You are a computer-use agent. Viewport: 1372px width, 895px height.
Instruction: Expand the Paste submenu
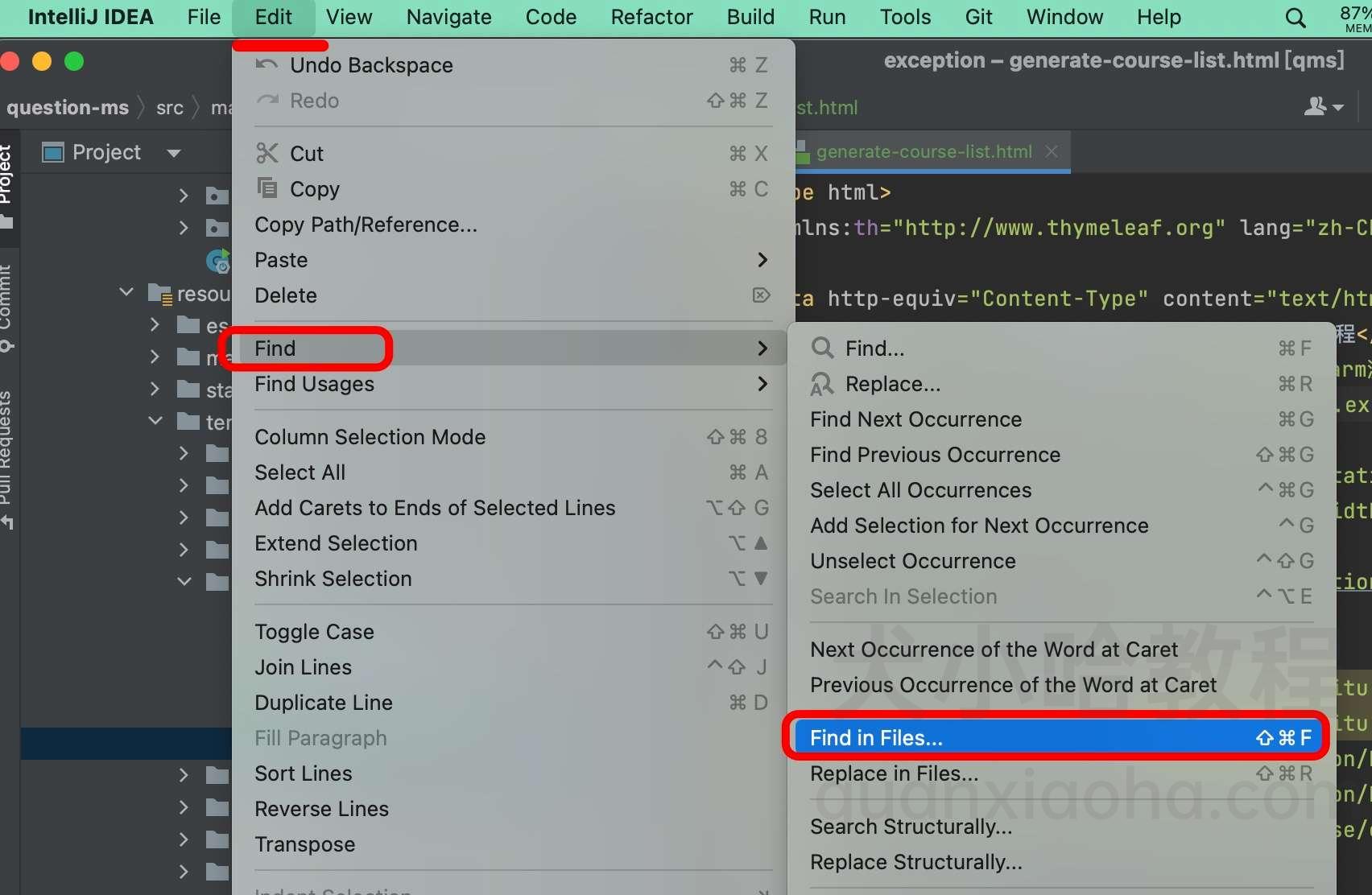[x=511, y=260]
